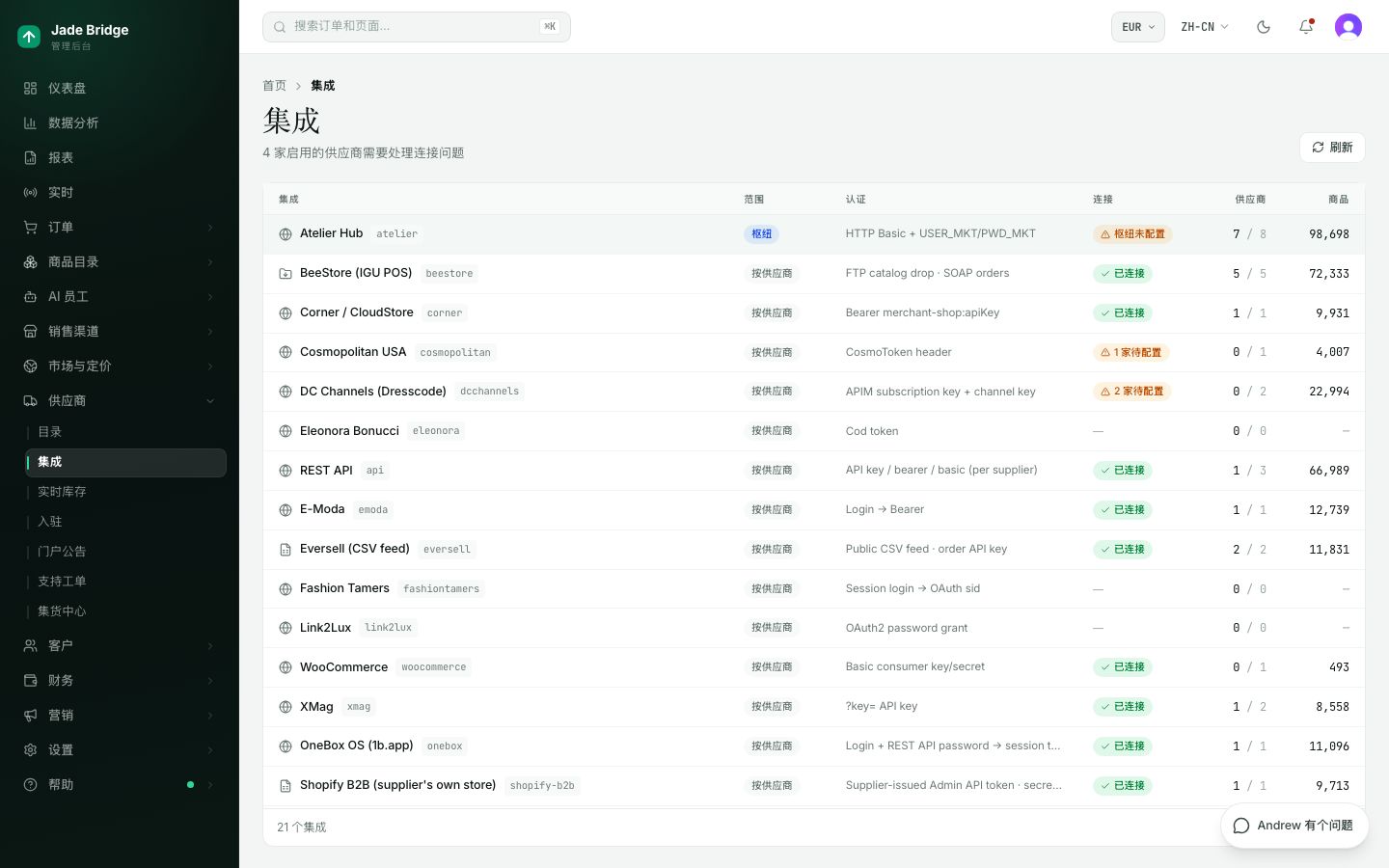Click the 枢纽未配置 warning badge

click(1132, 234)
